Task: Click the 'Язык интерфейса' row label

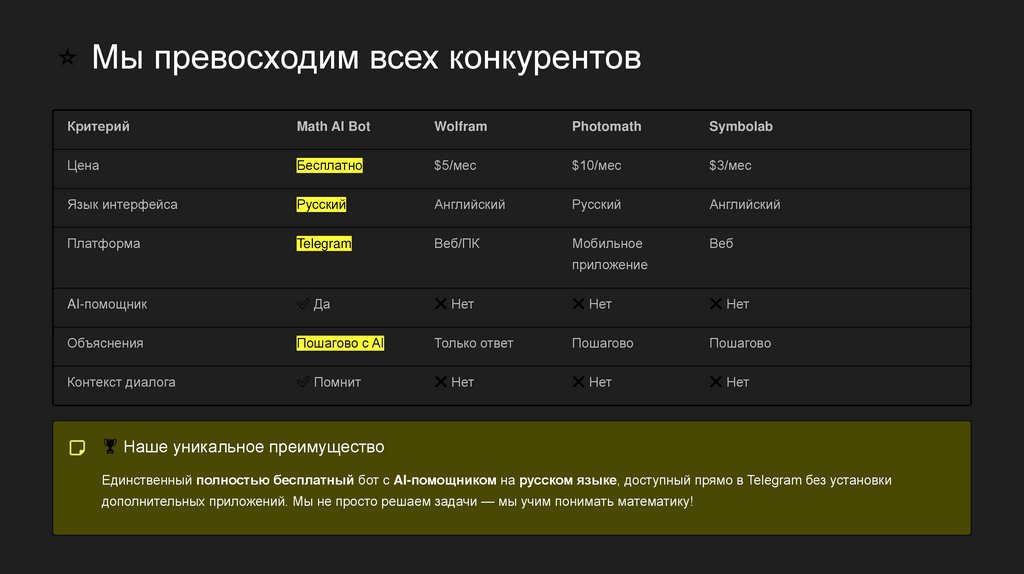Action: click(122, 204)
